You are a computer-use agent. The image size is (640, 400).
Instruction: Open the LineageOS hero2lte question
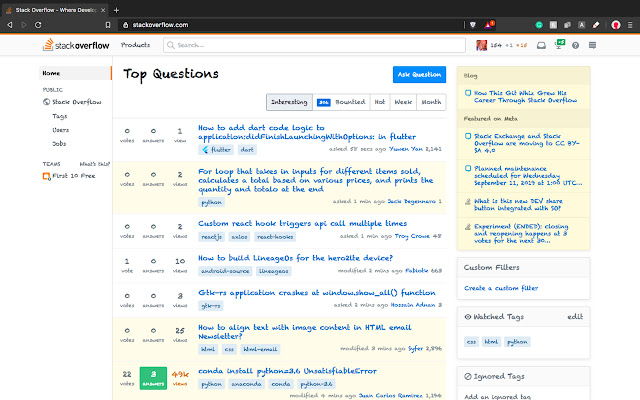tap(296, 258)
